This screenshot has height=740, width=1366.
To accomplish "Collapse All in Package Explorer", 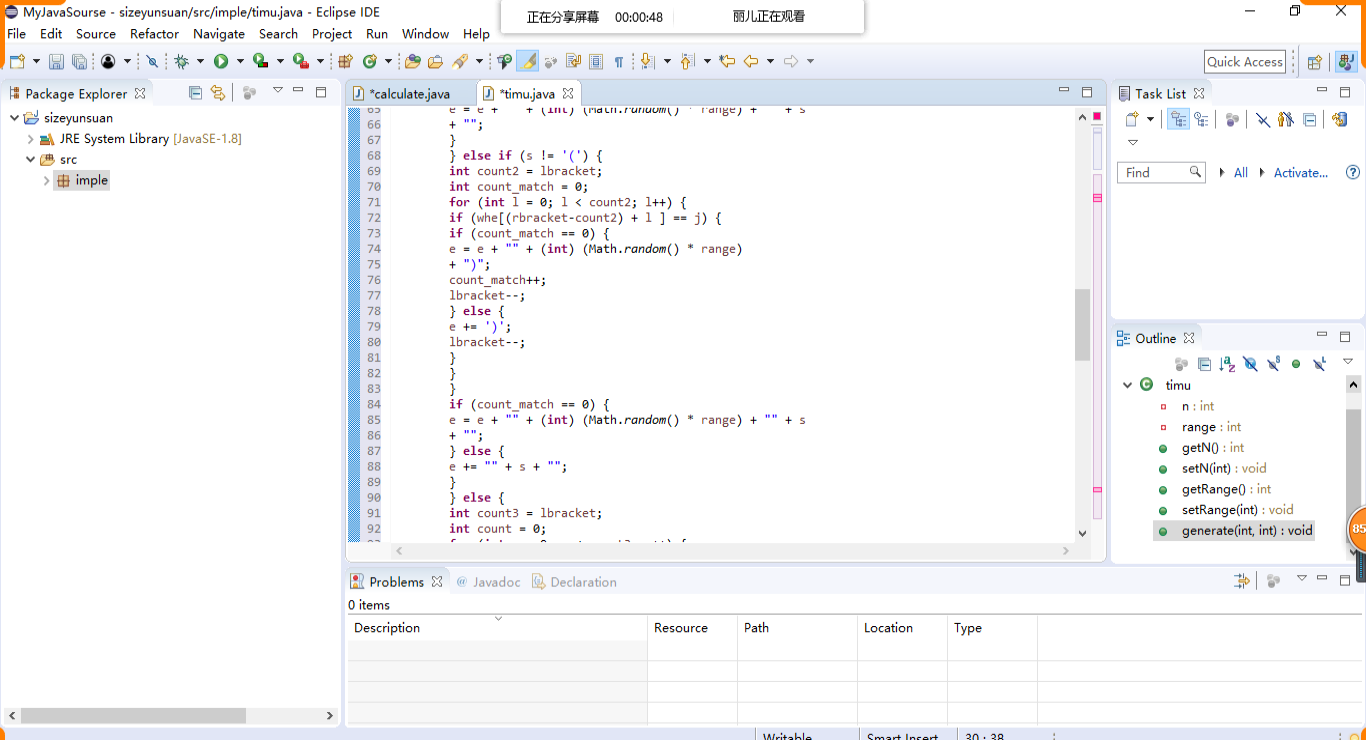I will pos(196,93).
